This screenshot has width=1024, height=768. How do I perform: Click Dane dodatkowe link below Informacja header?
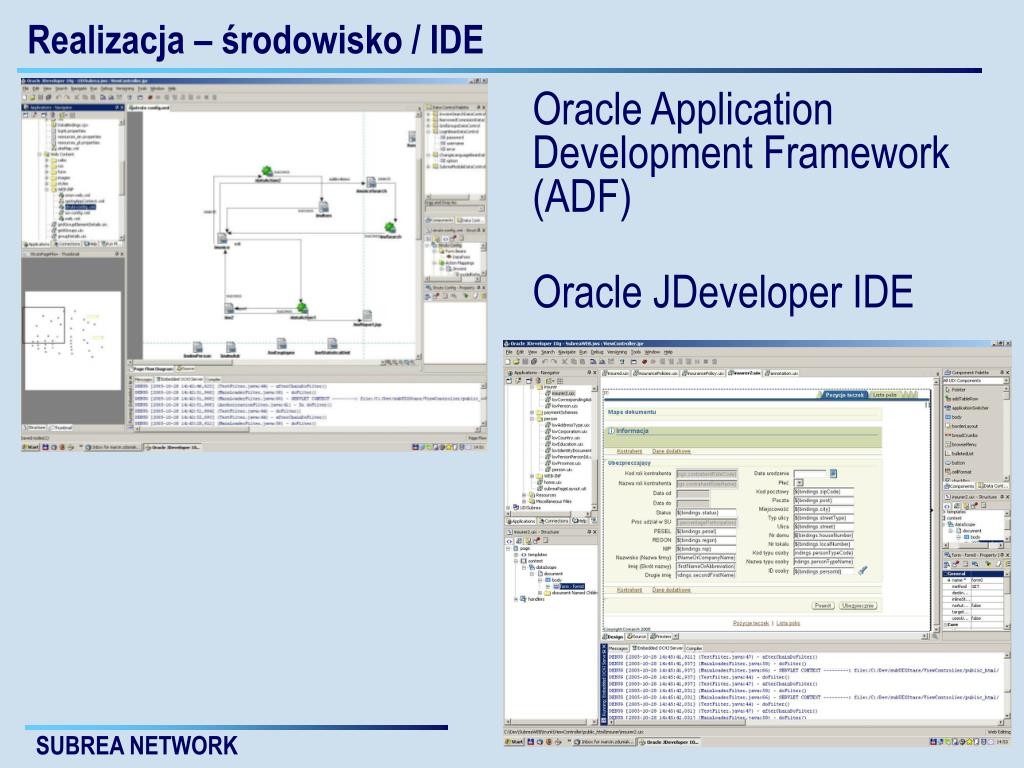point(671,451)
